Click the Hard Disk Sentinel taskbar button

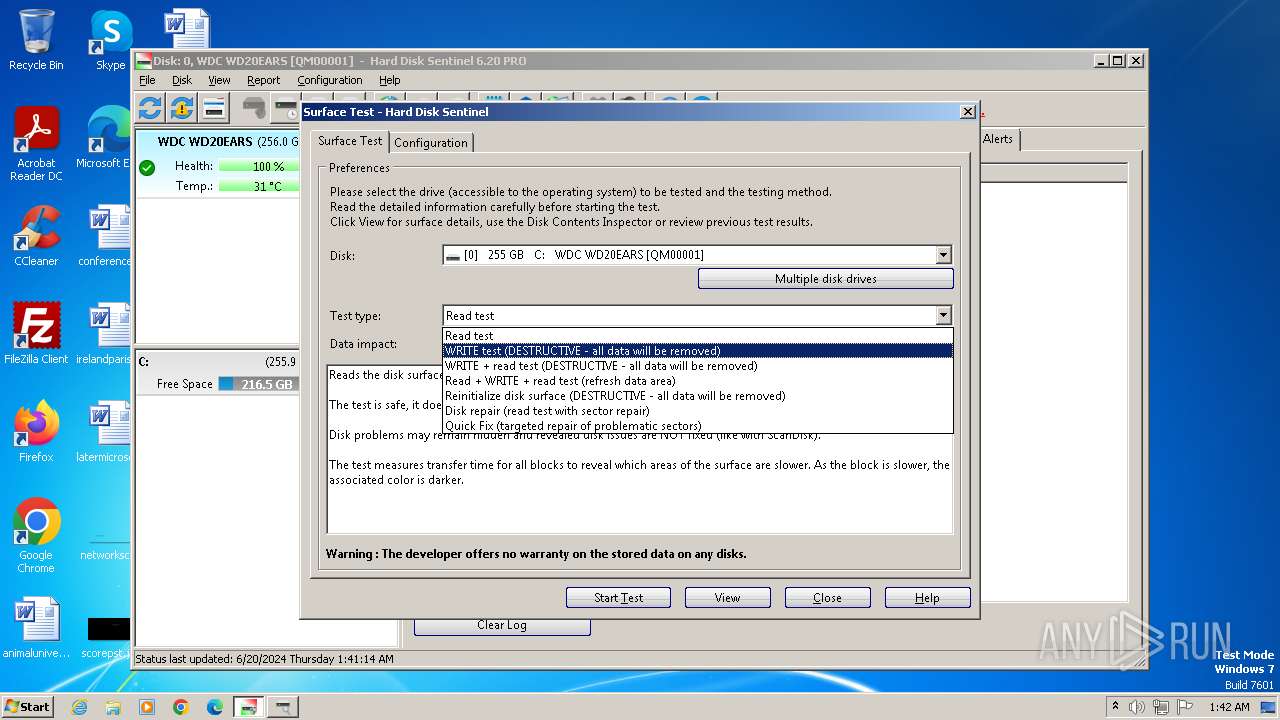tap(249, 707)
